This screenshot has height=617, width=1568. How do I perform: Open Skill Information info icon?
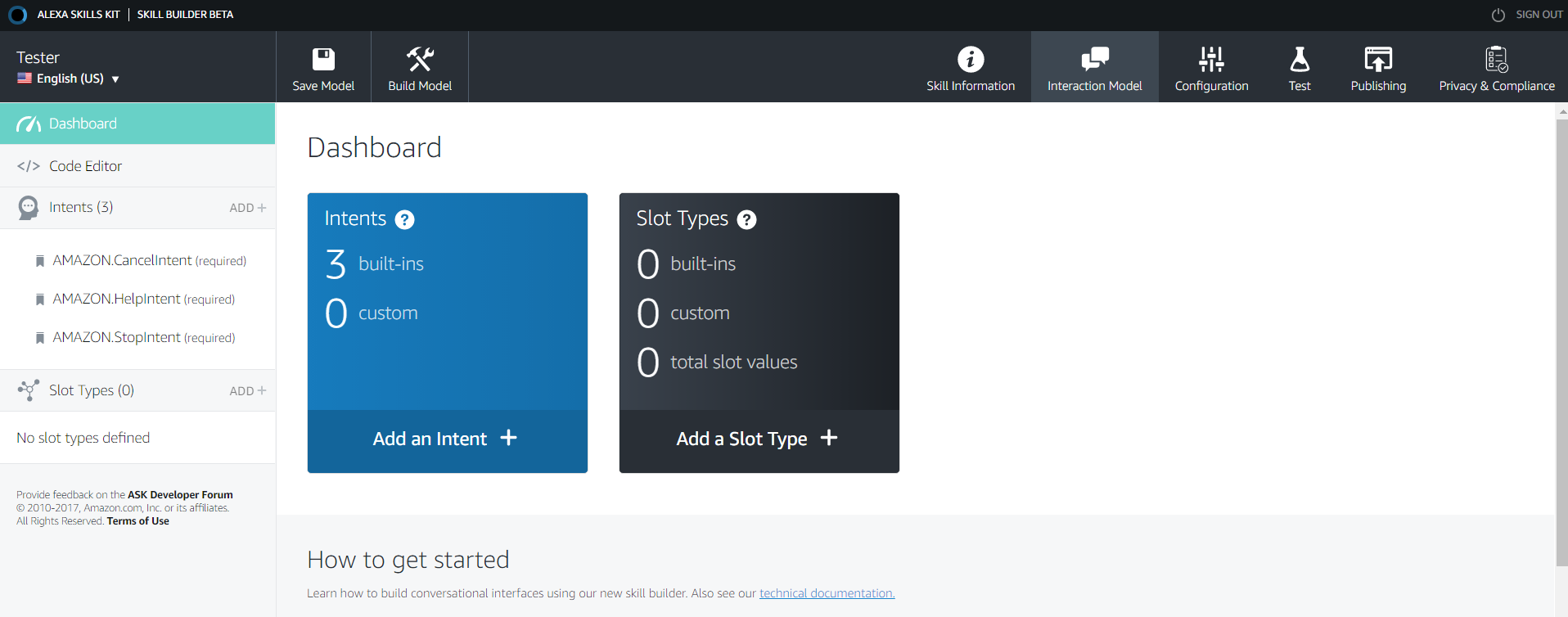tap(970, 59)
